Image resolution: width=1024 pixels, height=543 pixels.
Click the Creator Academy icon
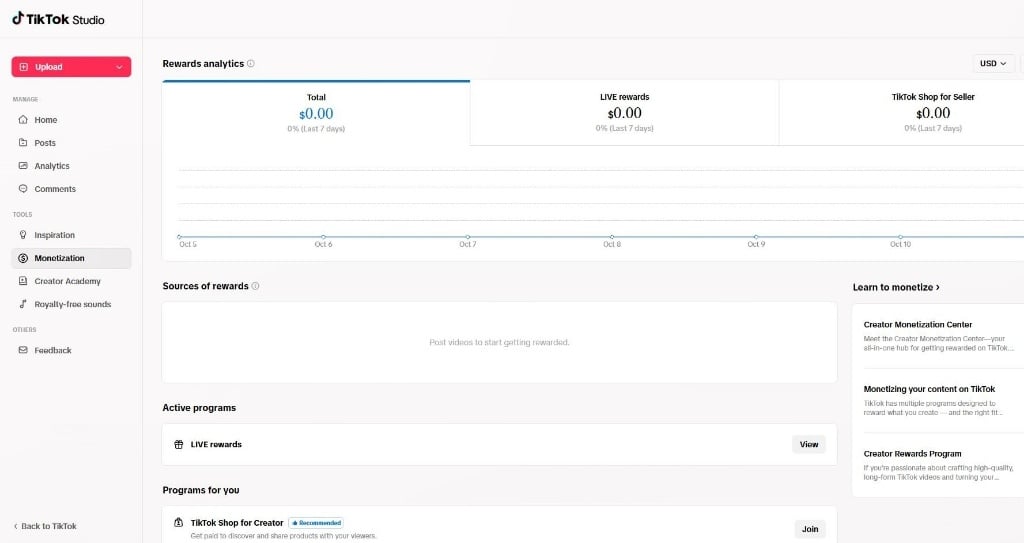pos(23,281)
